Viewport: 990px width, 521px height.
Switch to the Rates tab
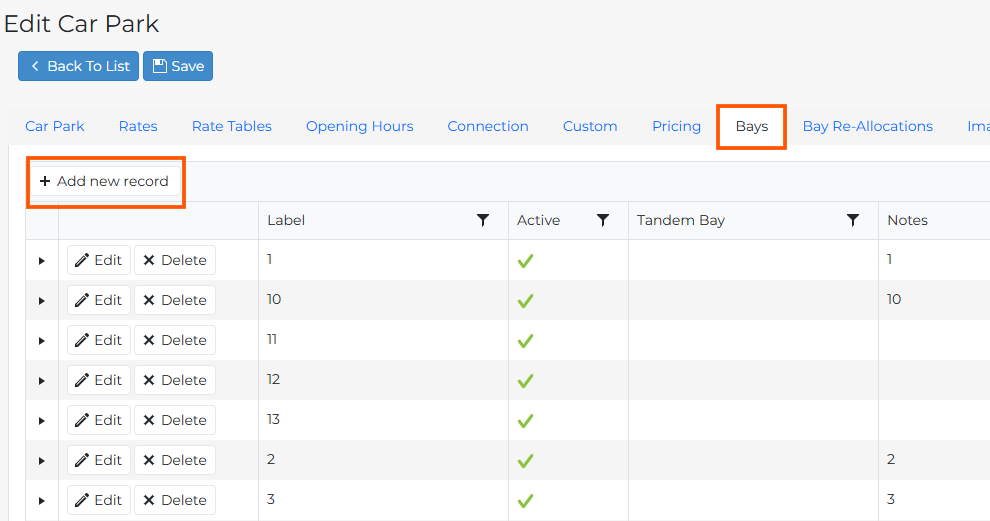coord(138,126)
